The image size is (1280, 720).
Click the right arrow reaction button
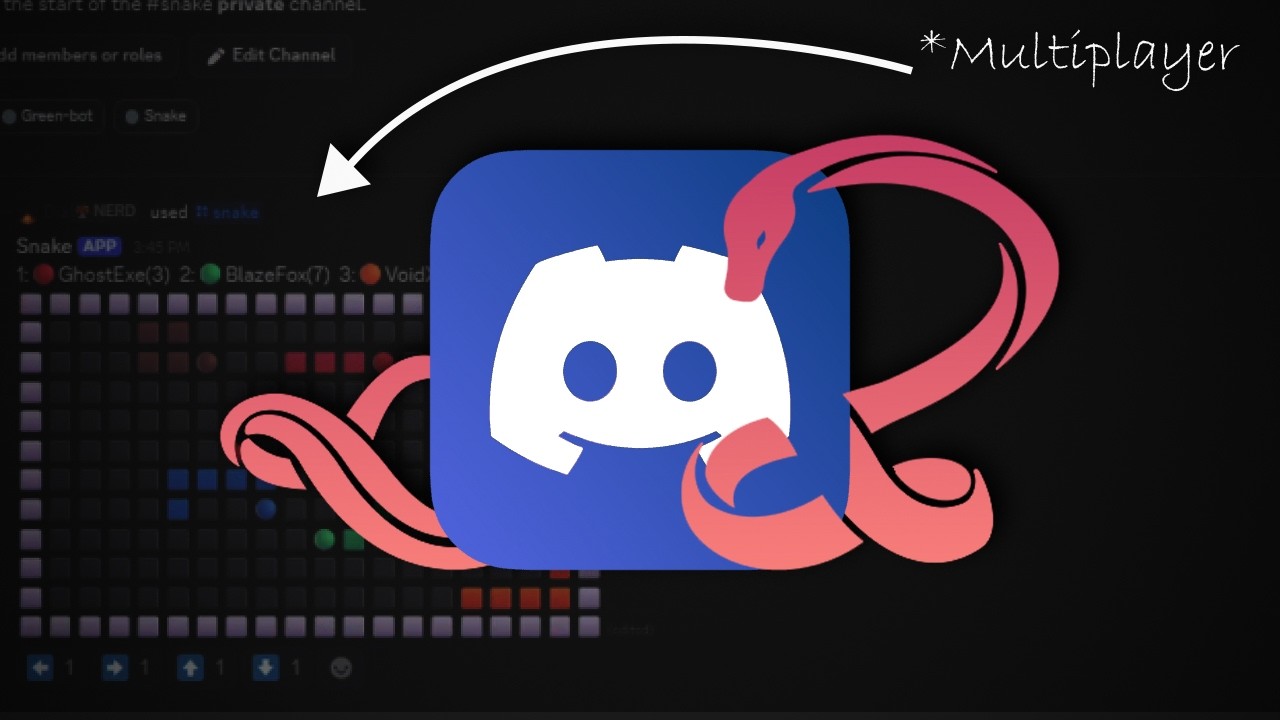[125, 668]
